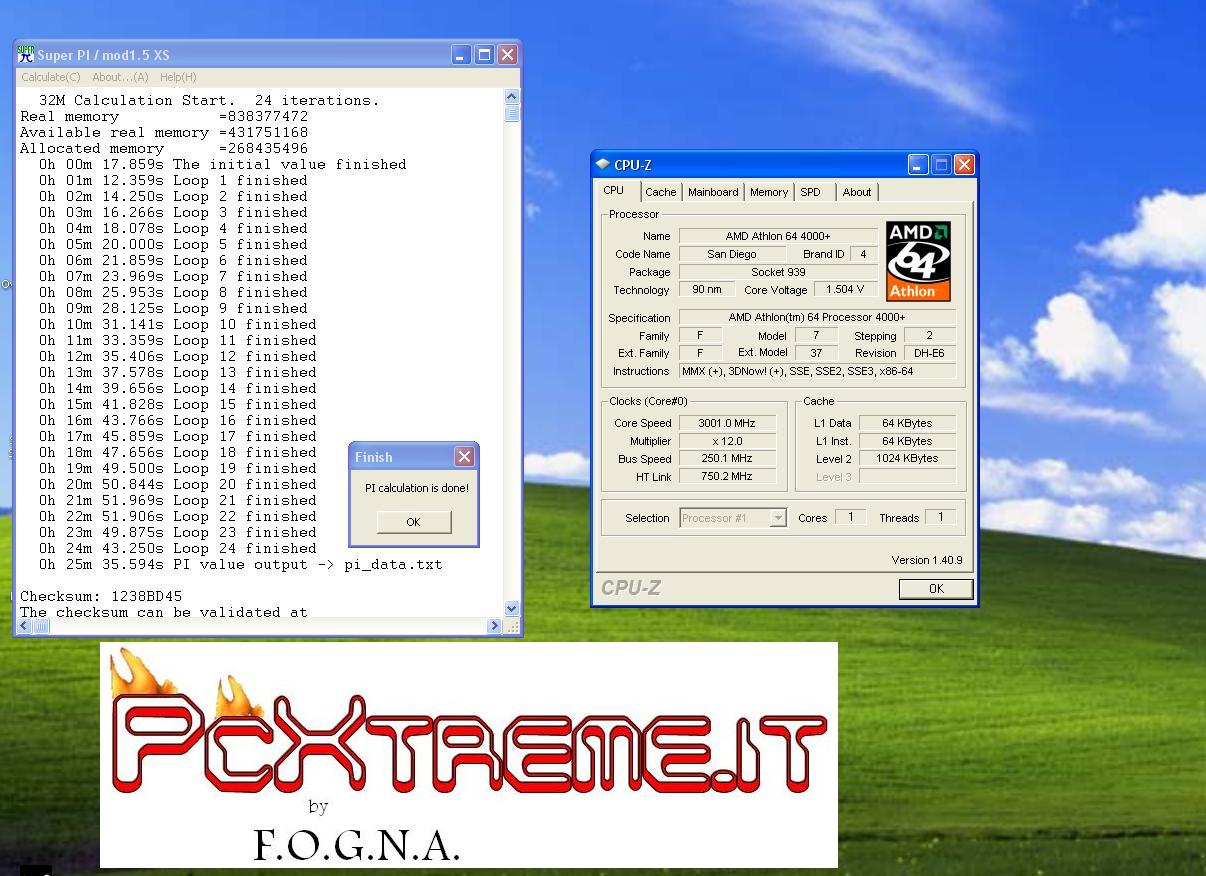The height and width of the screenshot is (876, 1206).
Task: Click the "32M Calculation Start" line
Action: pos(209,100)
